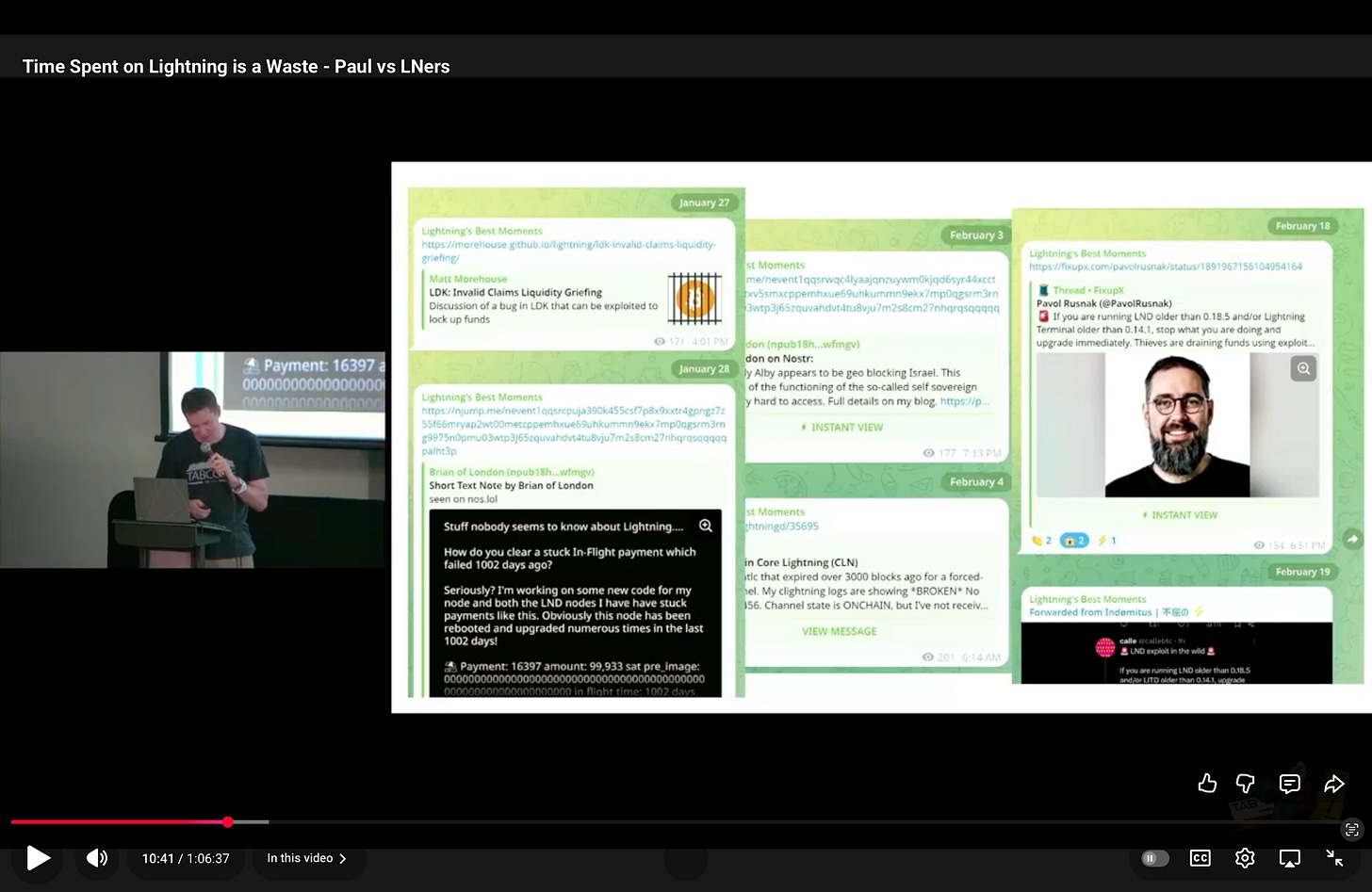
Task: Like this video with thumbs up
Action: point(1207,784)
